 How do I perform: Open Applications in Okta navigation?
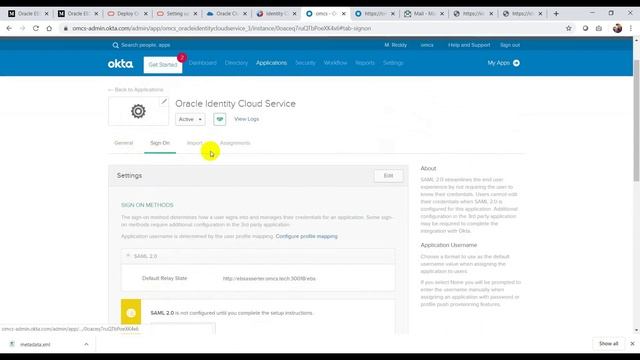[x=271, y=63]
